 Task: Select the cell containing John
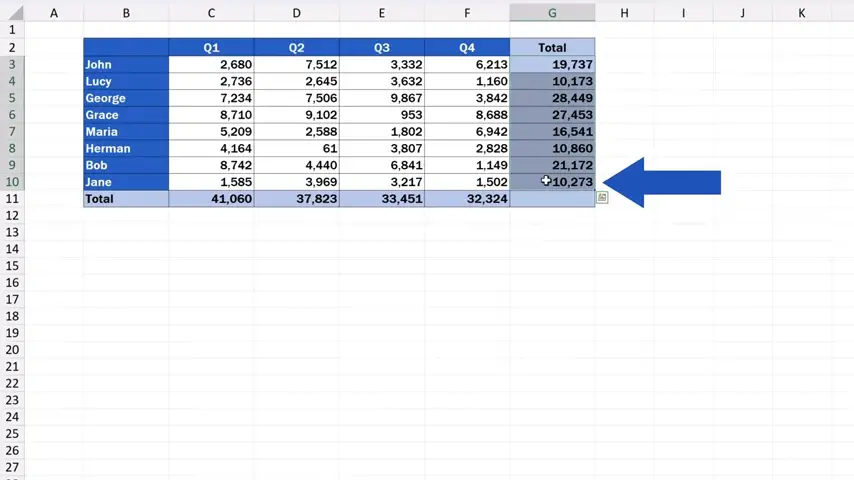pos(126,65)
